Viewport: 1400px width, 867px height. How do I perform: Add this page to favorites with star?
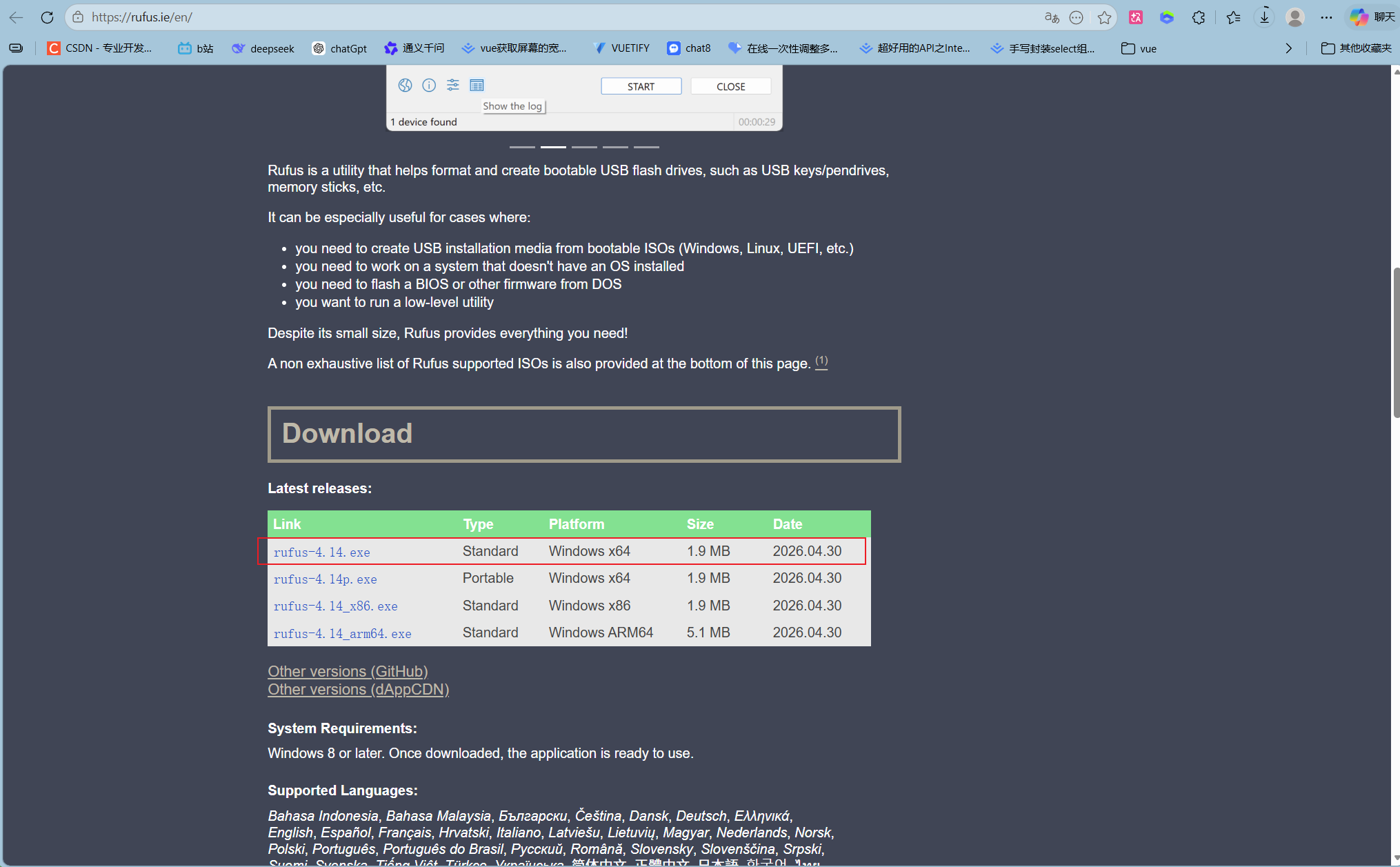[1104, 18]
